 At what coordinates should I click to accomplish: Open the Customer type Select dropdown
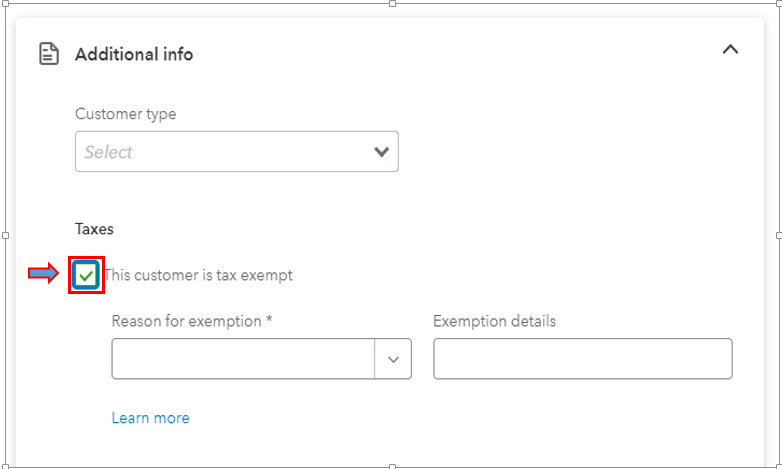[236, 152]
